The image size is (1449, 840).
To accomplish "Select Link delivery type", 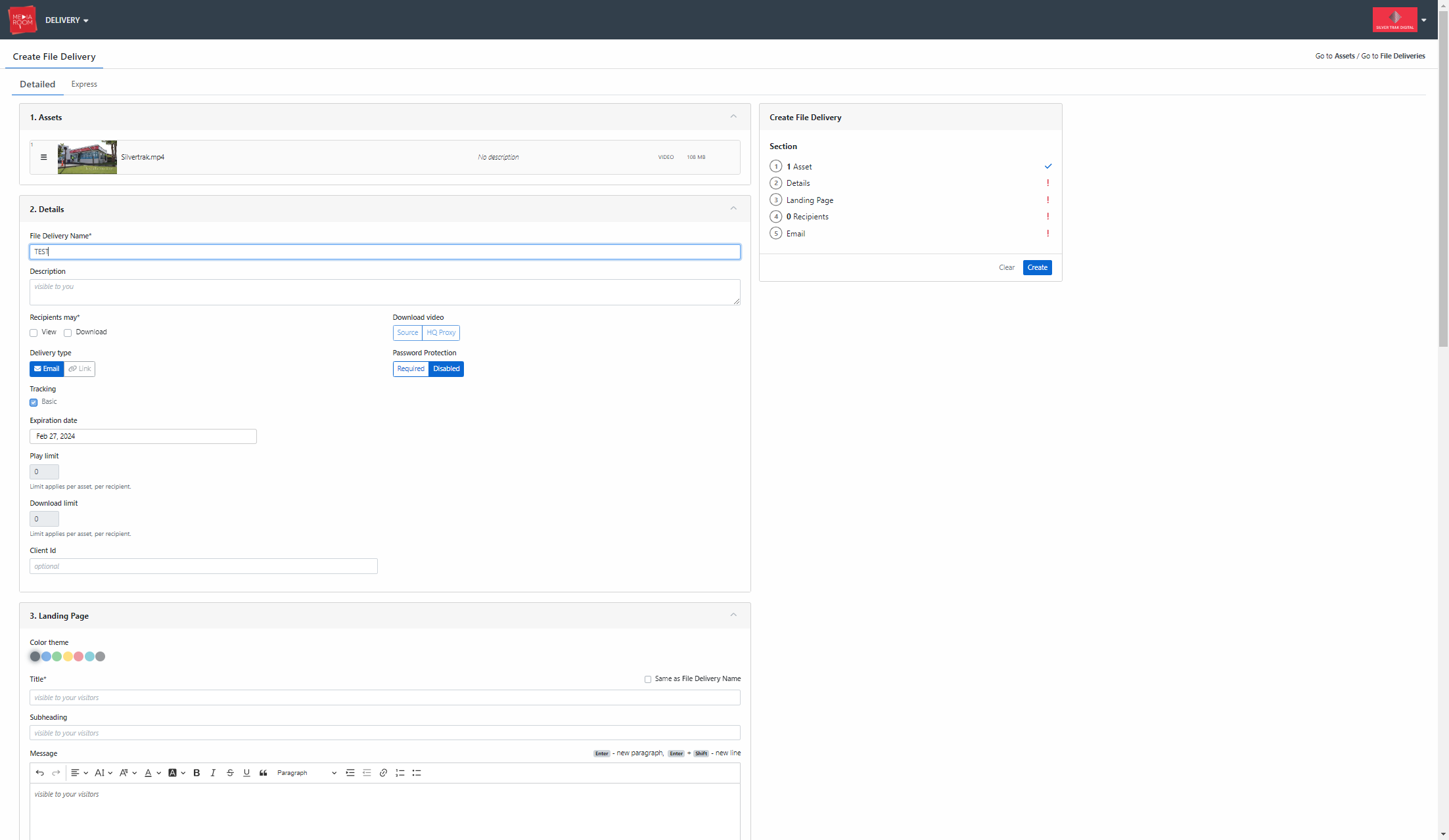I will pos(80,369).
